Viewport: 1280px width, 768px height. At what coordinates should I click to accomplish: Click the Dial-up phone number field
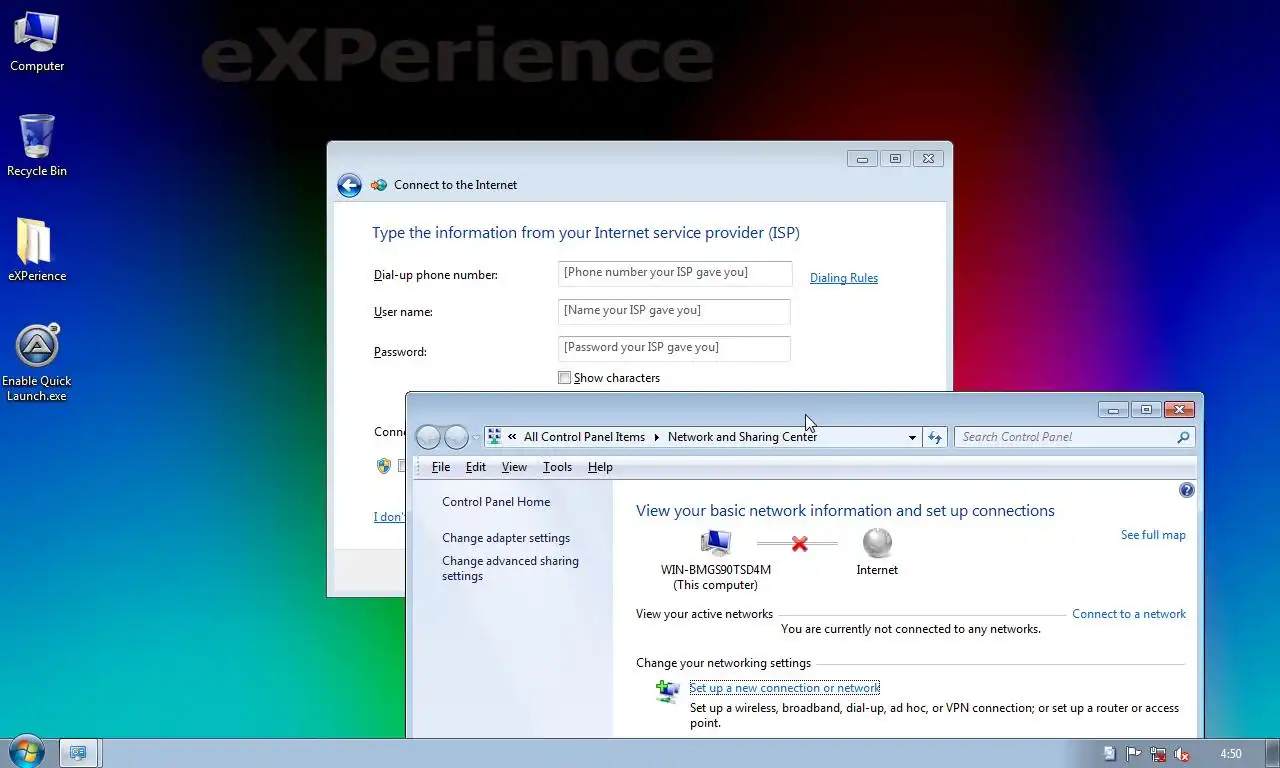(x=675, y=273)
